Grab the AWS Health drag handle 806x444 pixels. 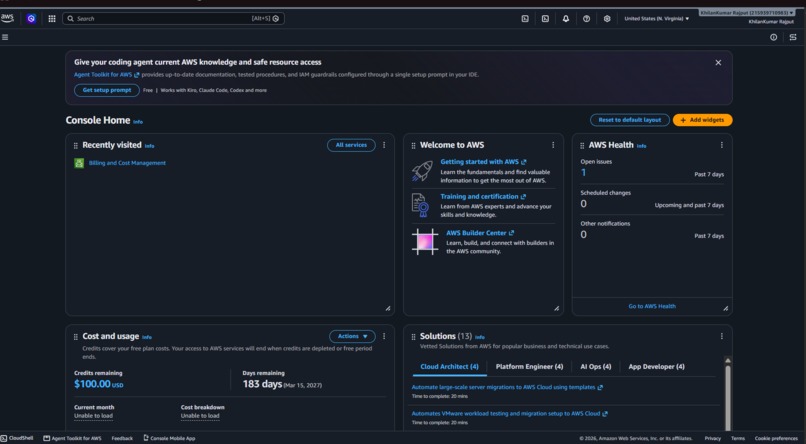pos(582,146)
